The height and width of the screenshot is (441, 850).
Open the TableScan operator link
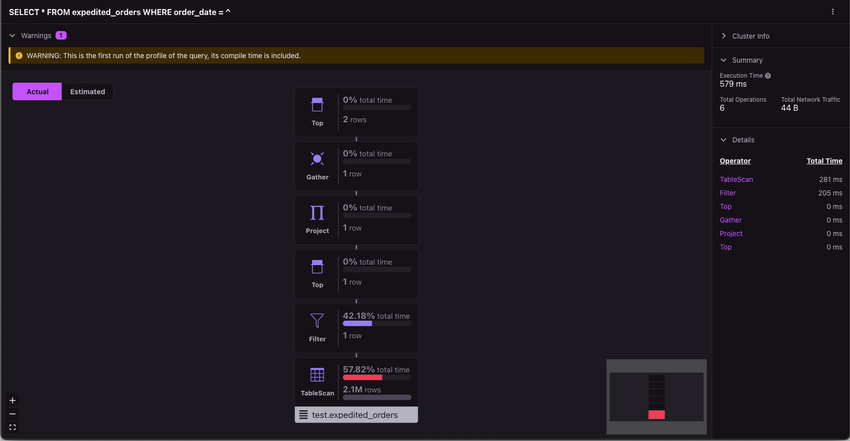click(x=736, y=179)
